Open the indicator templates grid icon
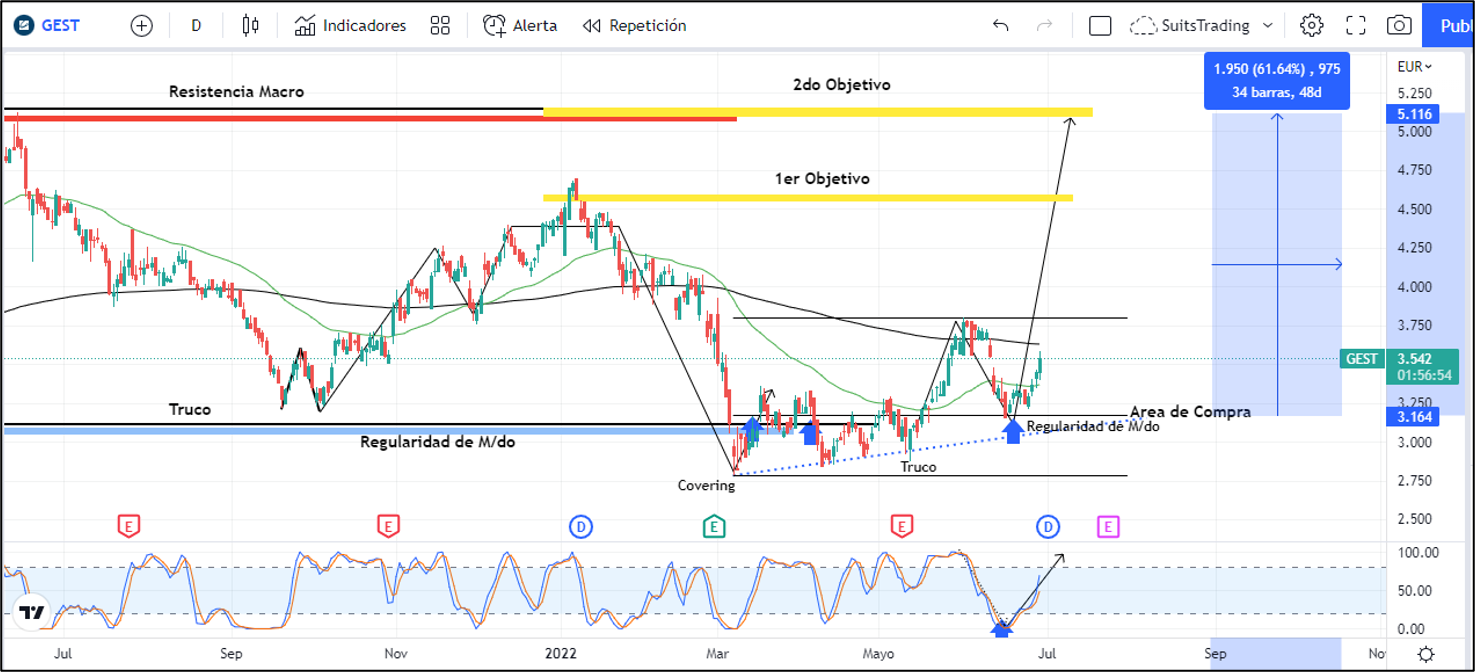1476x672 pixels. tap(439, 26)
